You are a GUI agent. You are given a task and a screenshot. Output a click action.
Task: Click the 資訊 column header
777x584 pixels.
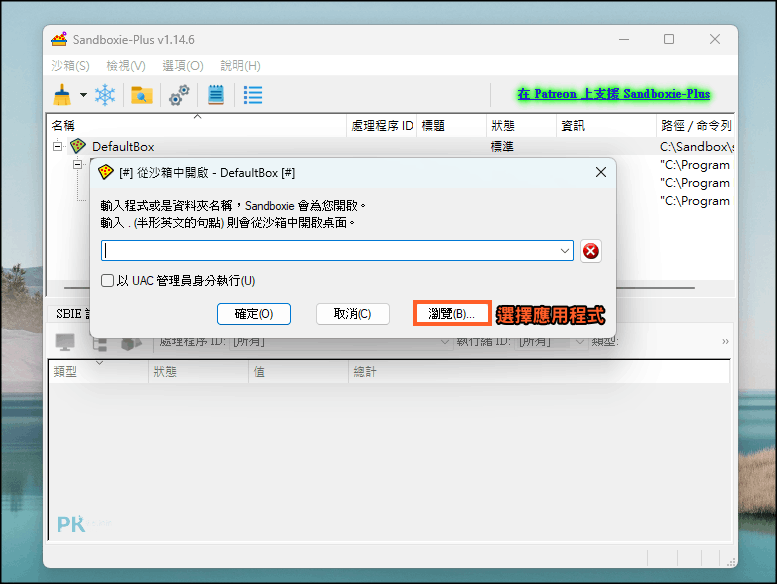[606, 126]
